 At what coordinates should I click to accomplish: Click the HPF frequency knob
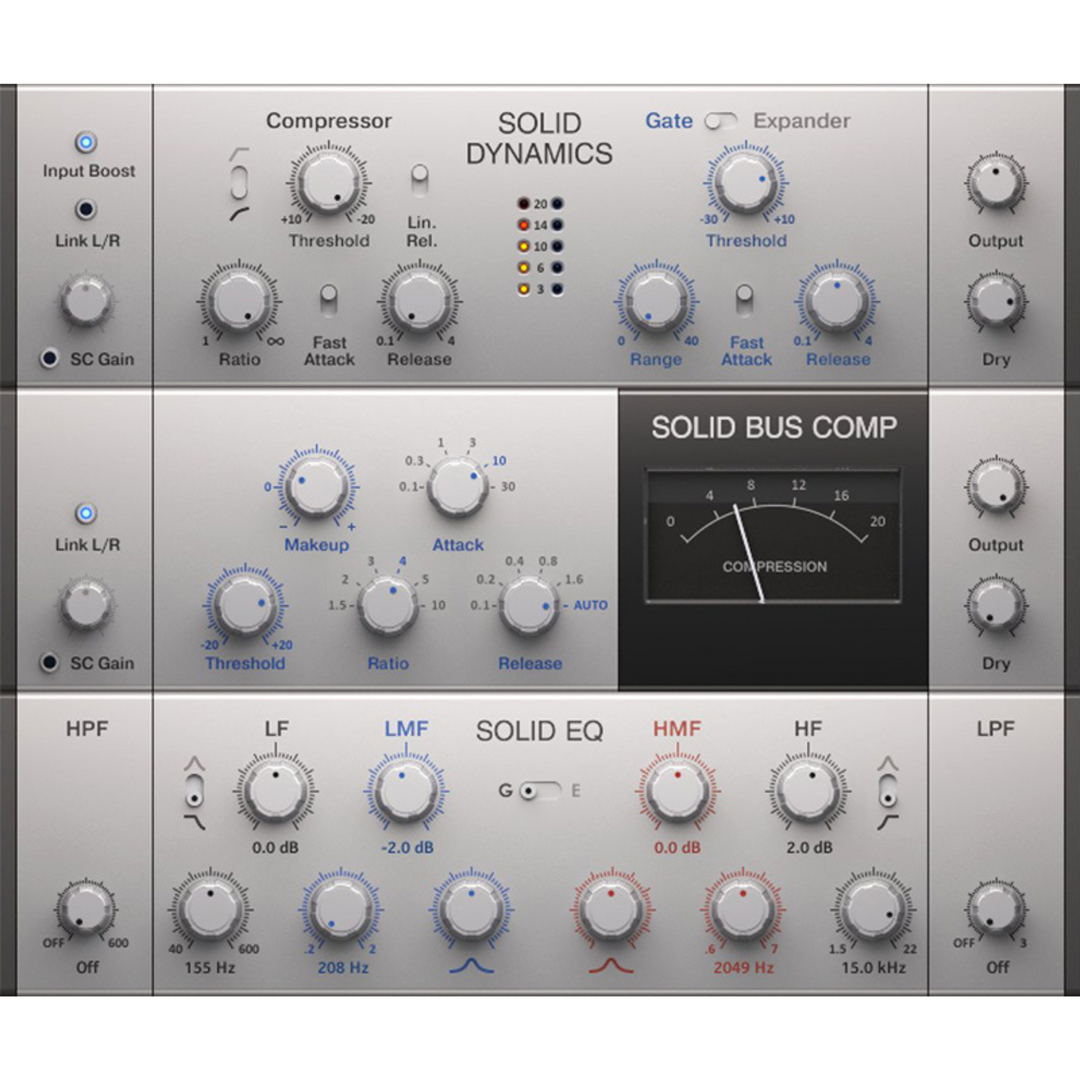pos(86,908)
